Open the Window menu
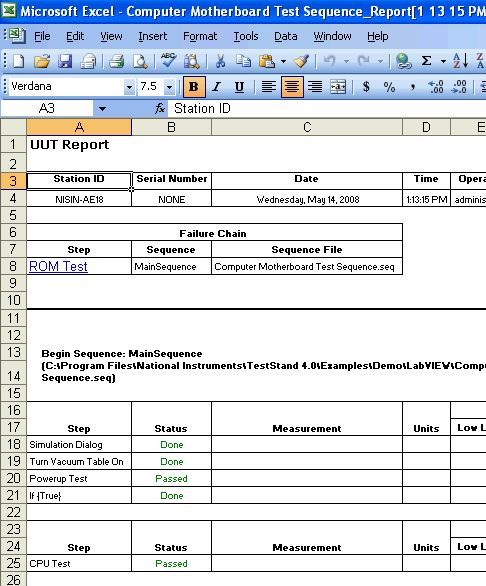 tap(332, 36)
